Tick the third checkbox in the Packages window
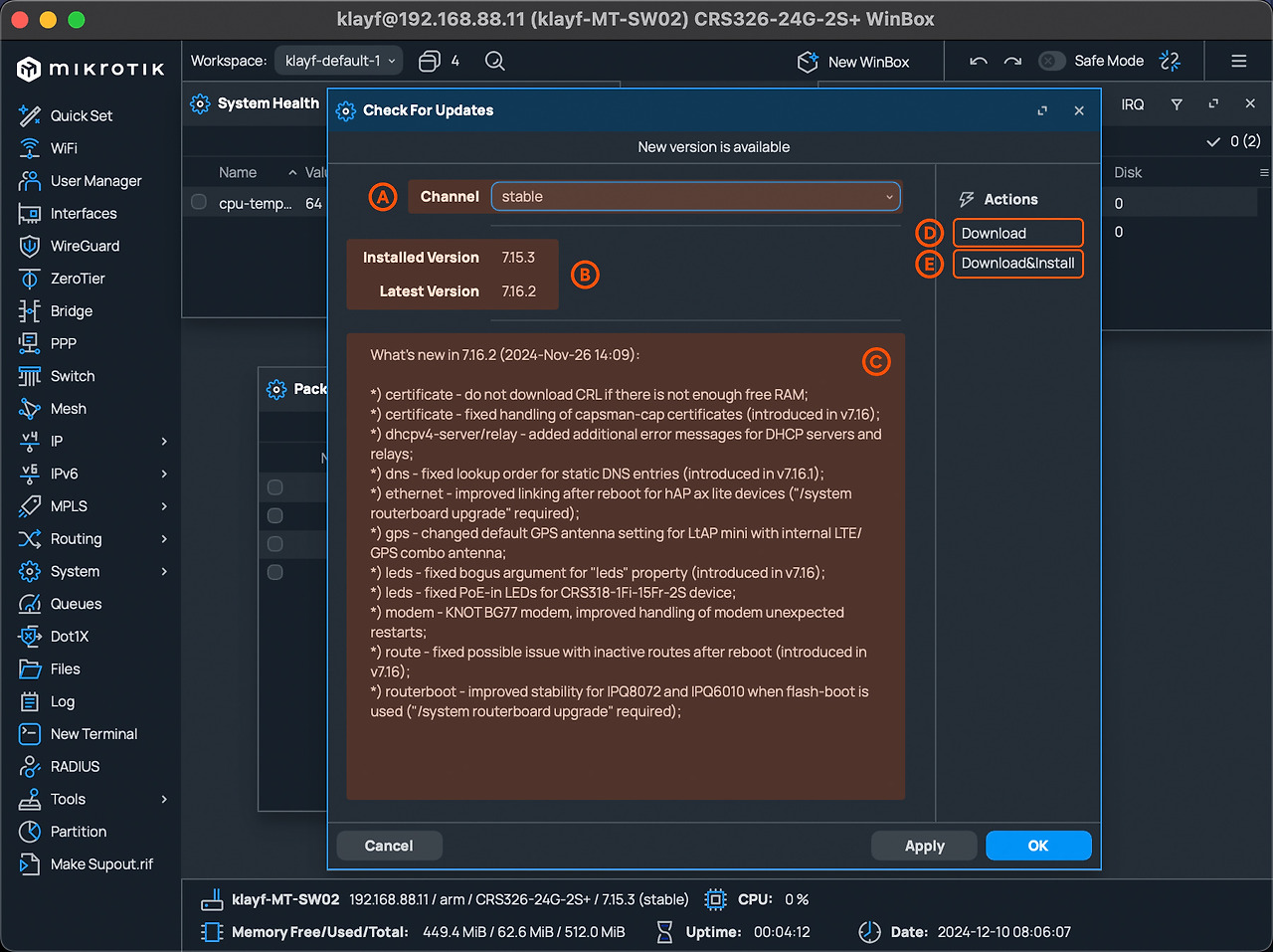Image resolution: width=1273 pixels, height=952 pixels. [275, 544]
